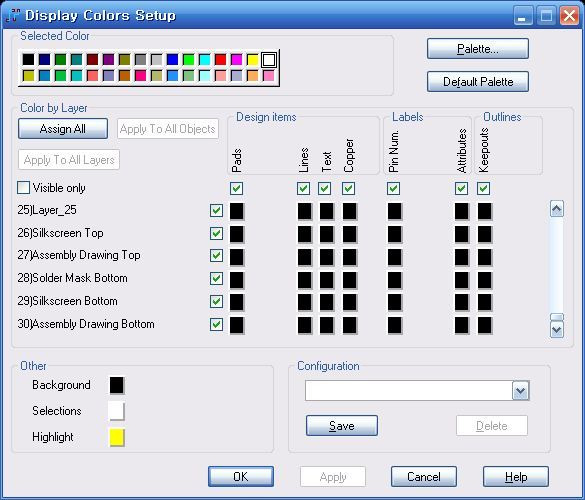Click the Selections color swatch
Viewport: 585px width, 500px height.
[117, 411]
